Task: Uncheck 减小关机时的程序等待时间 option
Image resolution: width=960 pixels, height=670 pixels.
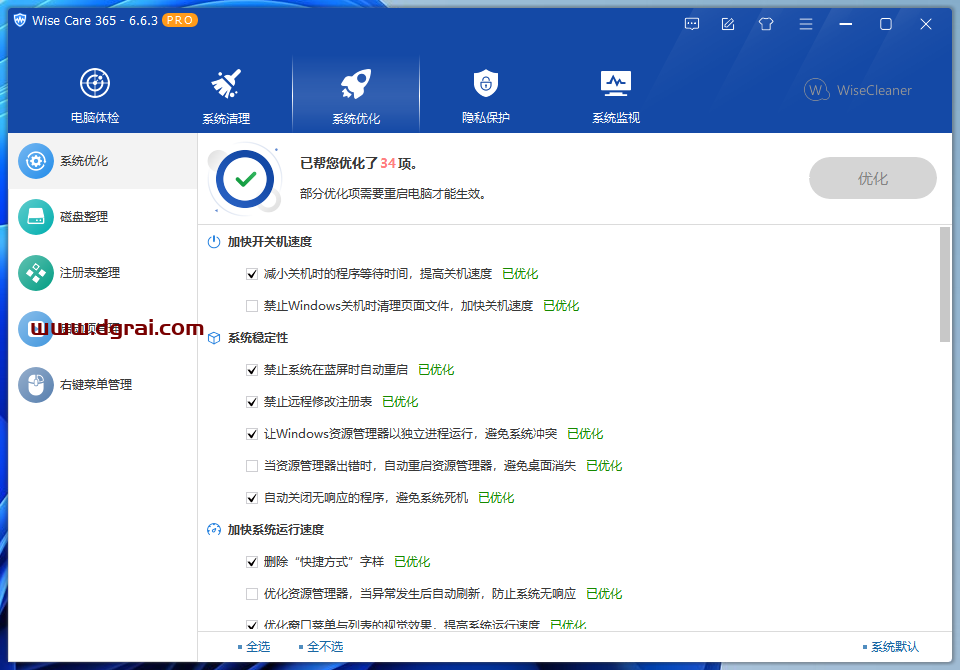Action: (x=252, y=274)
